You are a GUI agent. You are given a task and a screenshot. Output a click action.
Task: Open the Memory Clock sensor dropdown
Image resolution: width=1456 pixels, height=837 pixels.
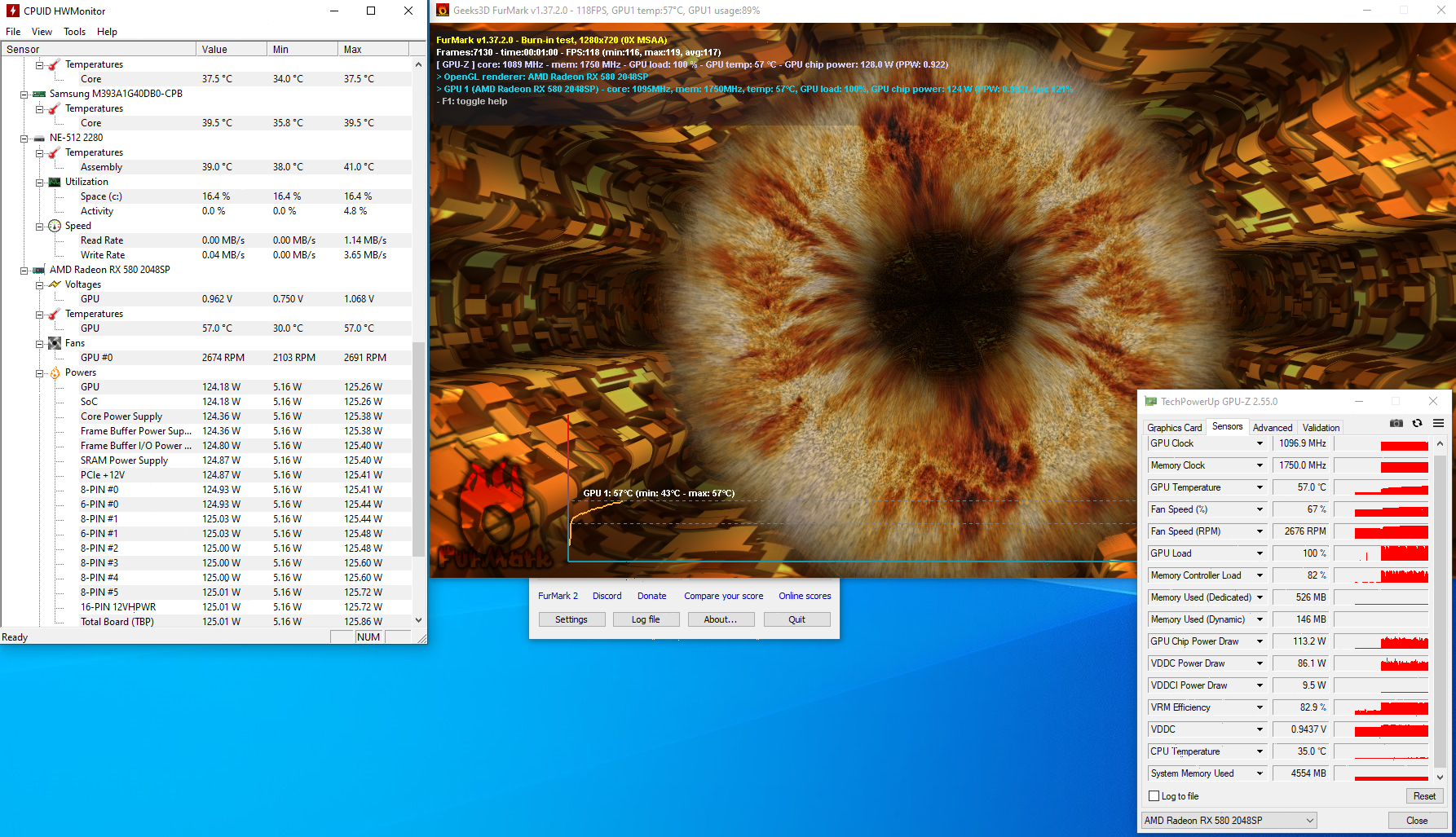coord(1260,465)
